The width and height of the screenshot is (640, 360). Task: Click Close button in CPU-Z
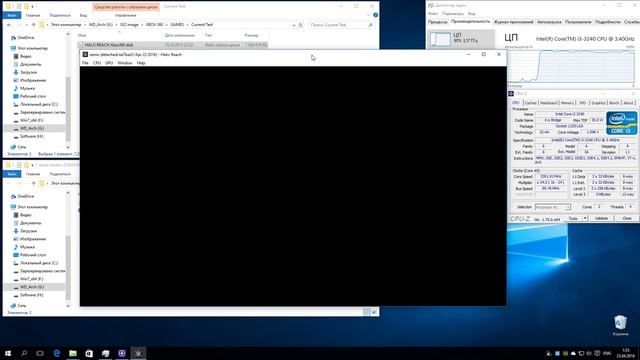[x=627, y=218]
